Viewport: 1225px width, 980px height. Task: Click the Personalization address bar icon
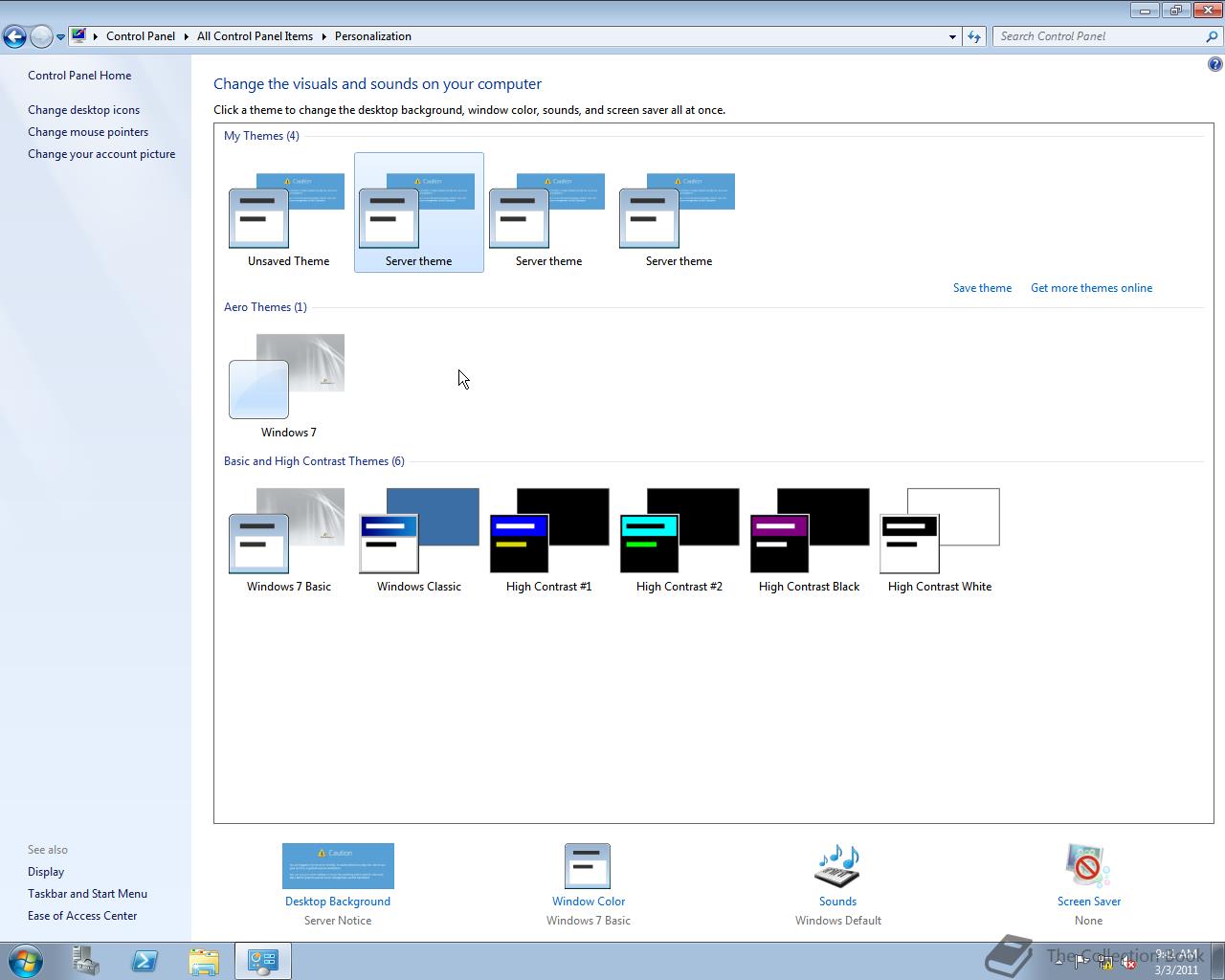(79, 35)
